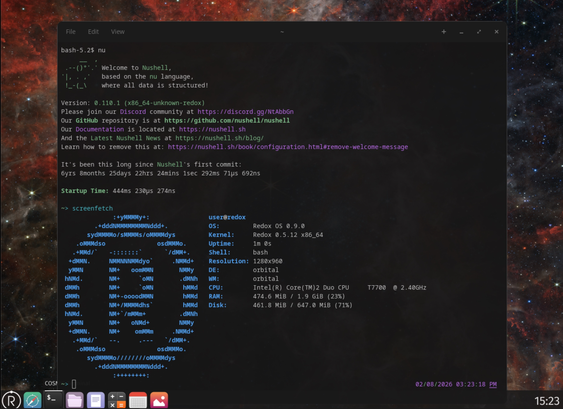Launch the image viewer icon
The height and width of the screenshot is (409, 563).
tap(159, 400)
